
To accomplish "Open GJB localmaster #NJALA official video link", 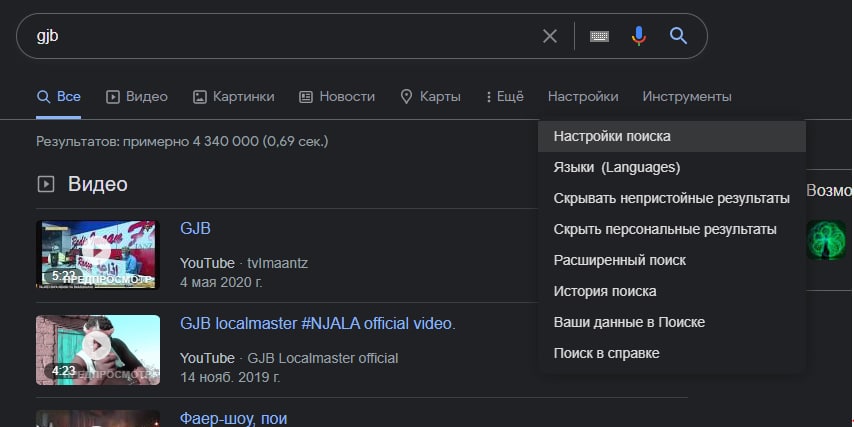I will 318,324.
